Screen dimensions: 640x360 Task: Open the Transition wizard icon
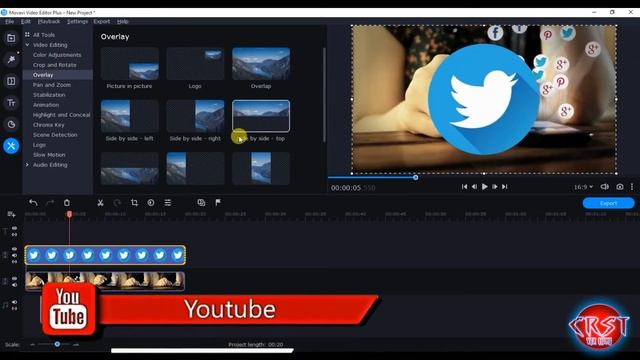201,202
